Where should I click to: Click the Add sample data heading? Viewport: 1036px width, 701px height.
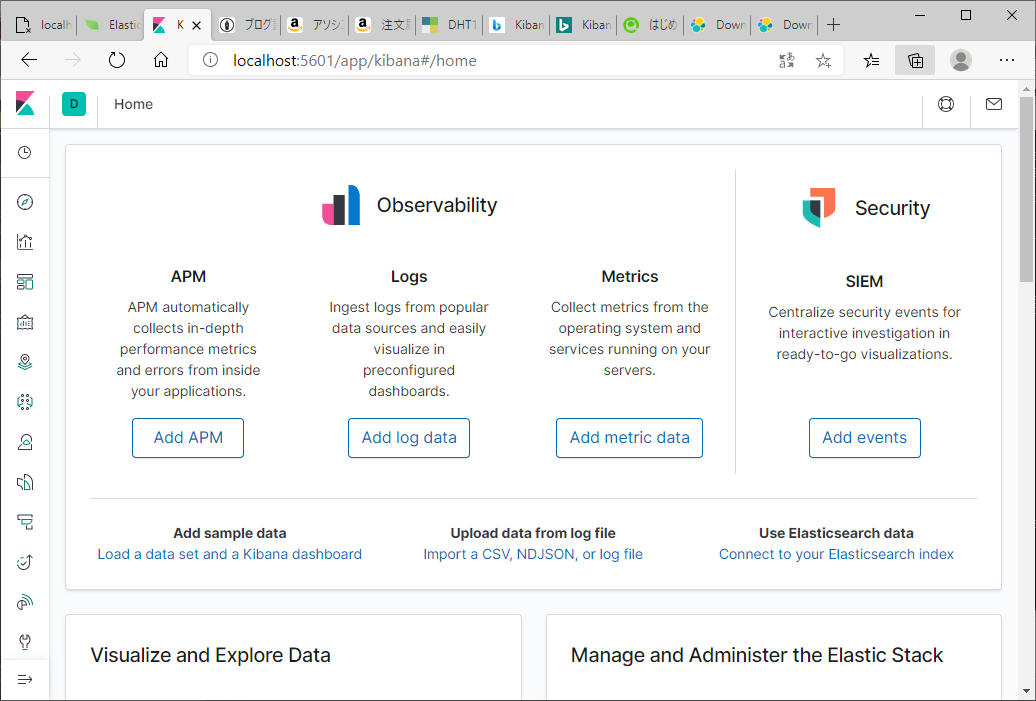point(230,533)
